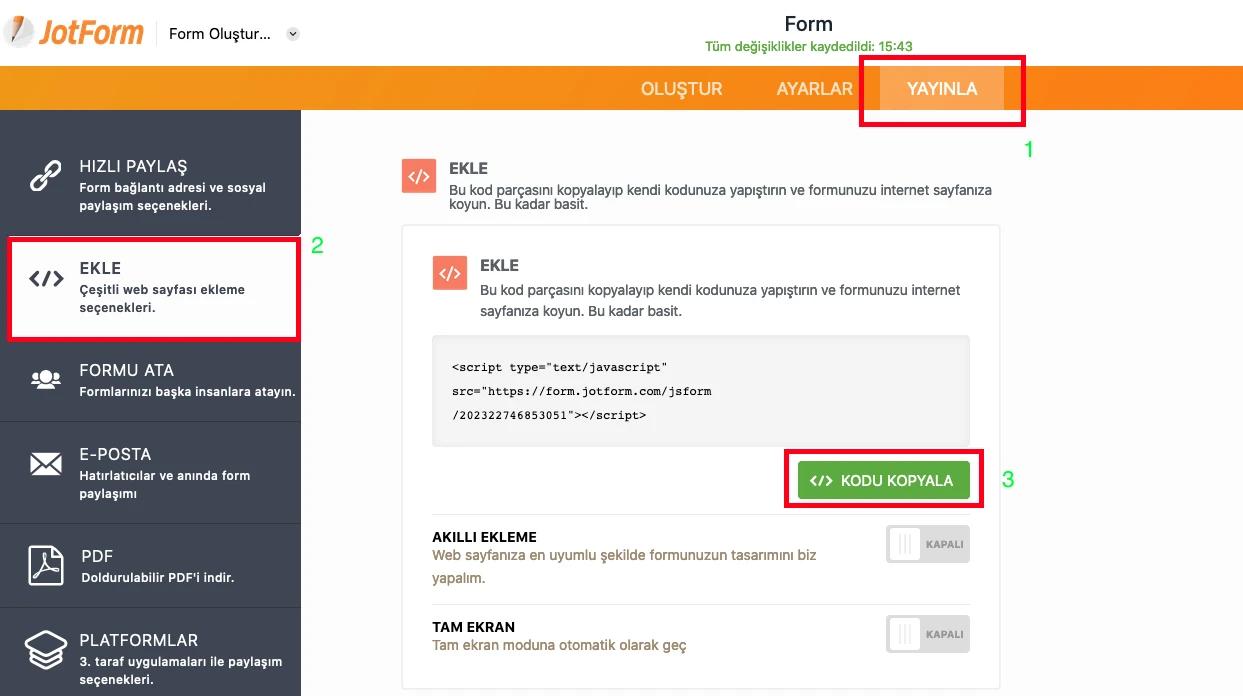Click the code brackets icon in the sidebar

click(46, 279)
